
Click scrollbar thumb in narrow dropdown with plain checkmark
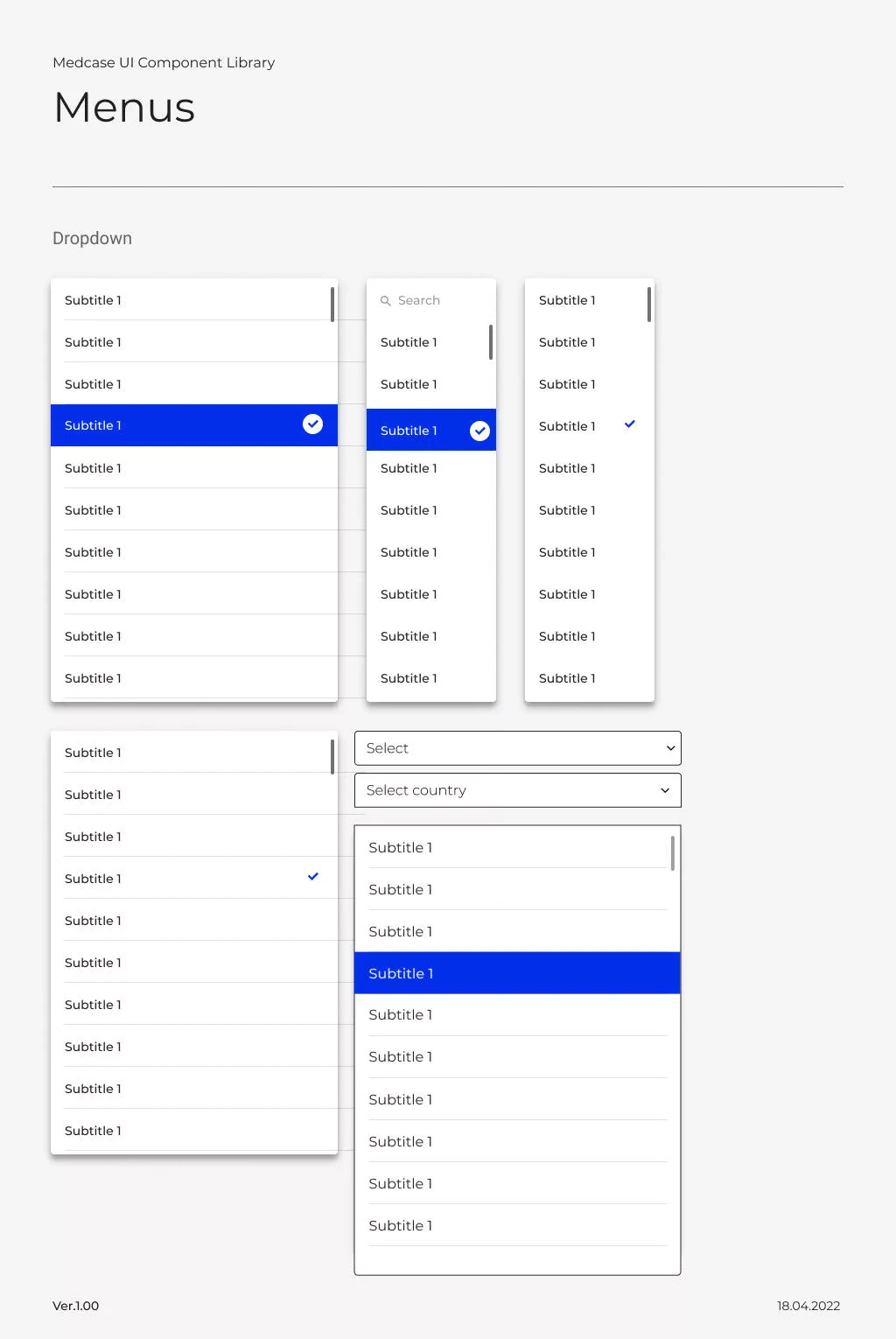[x=649, y=305]
